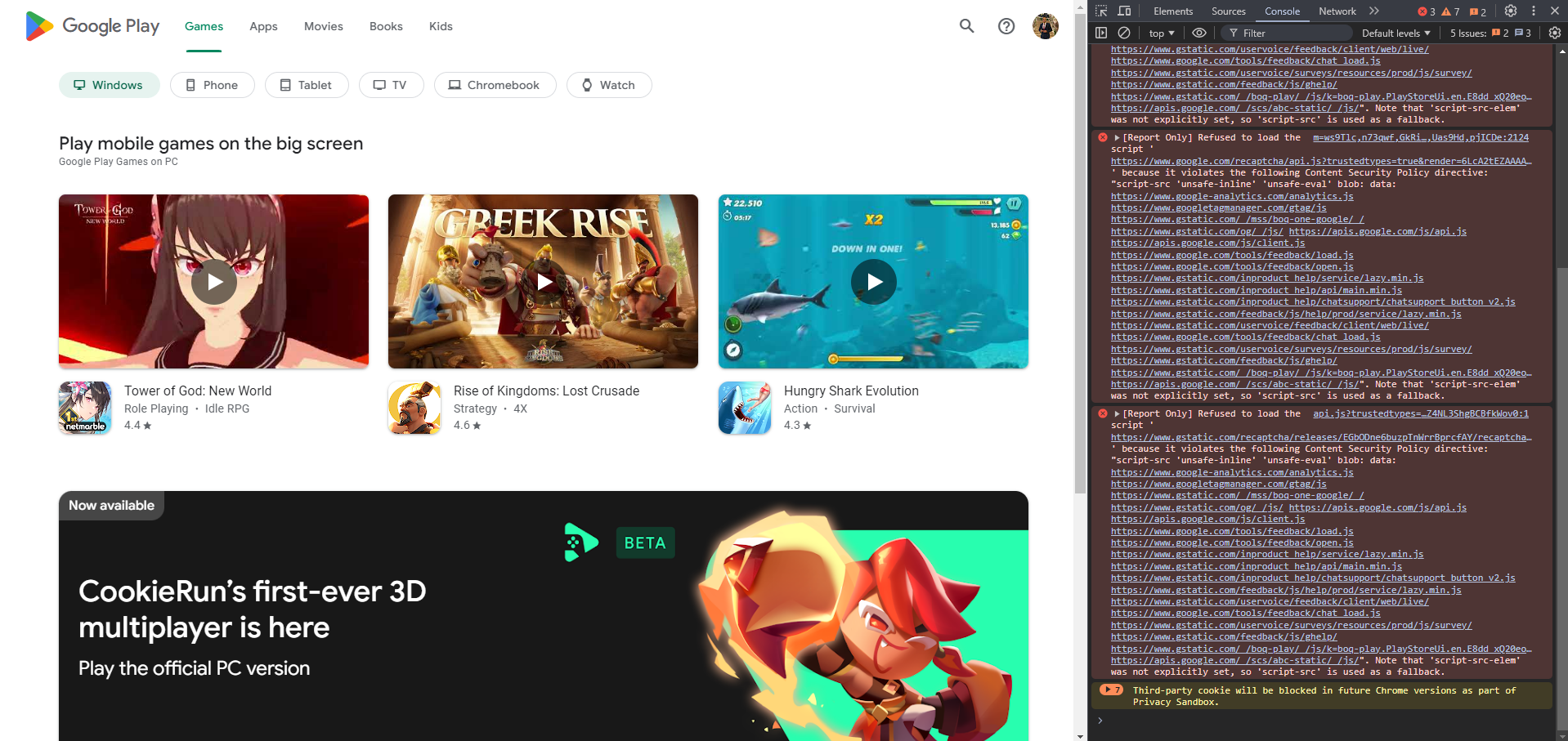
Task: Clear the console output
Action: pyautogui.click(x=1124, y=33)
